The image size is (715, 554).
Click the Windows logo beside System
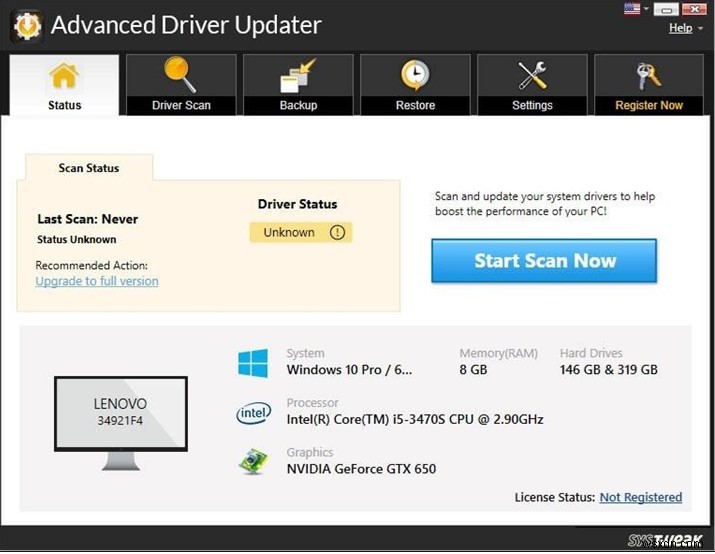pos(253,363)
